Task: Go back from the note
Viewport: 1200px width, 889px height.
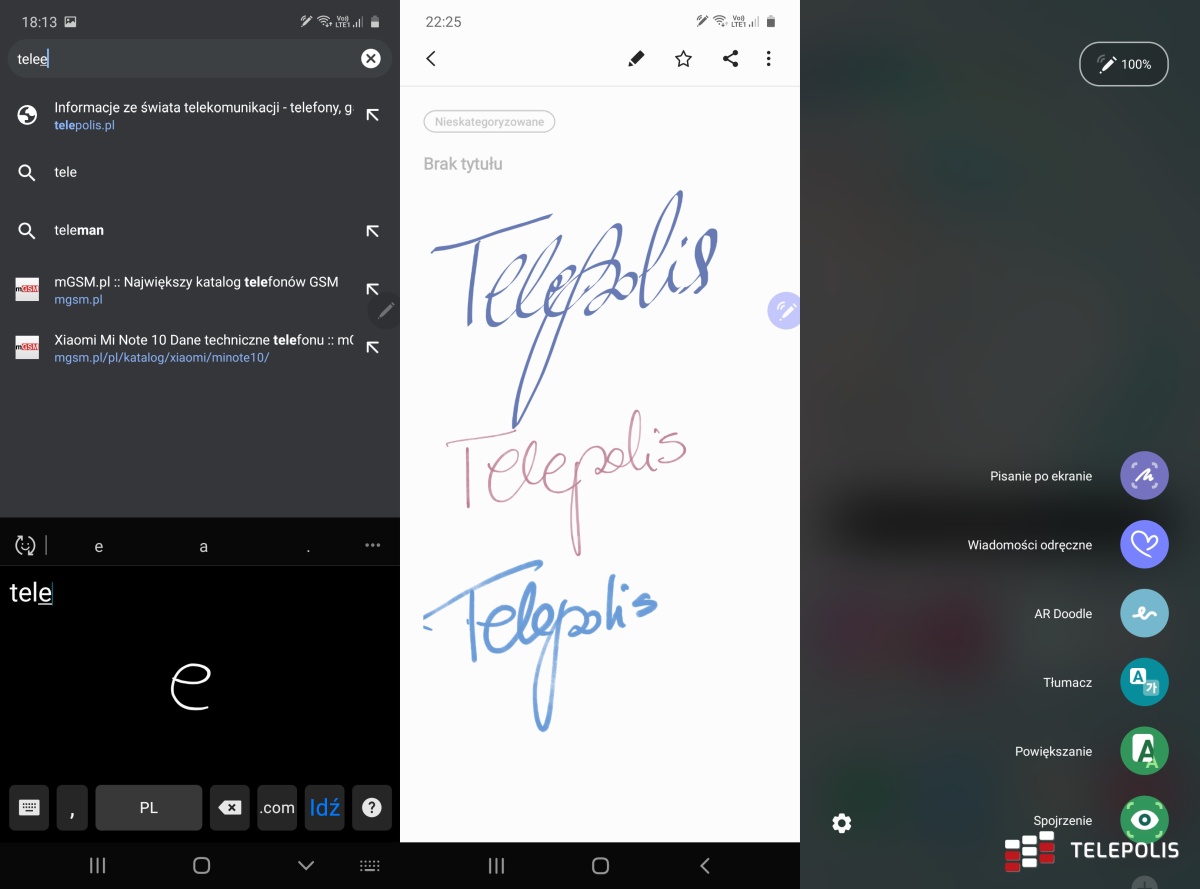Action: click(431, 59)
